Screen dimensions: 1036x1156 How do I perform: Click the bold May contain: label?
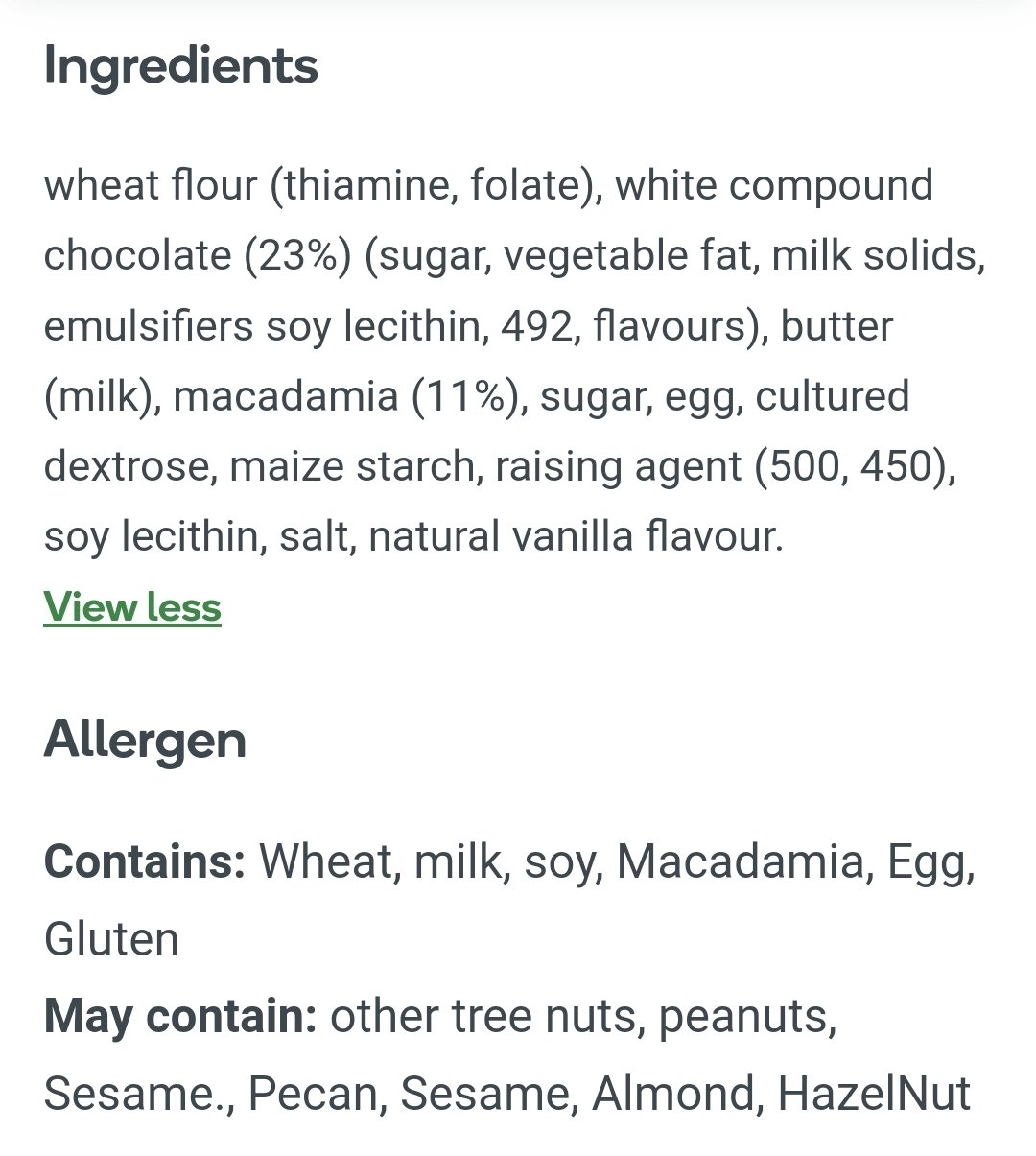click(180, 1017)
